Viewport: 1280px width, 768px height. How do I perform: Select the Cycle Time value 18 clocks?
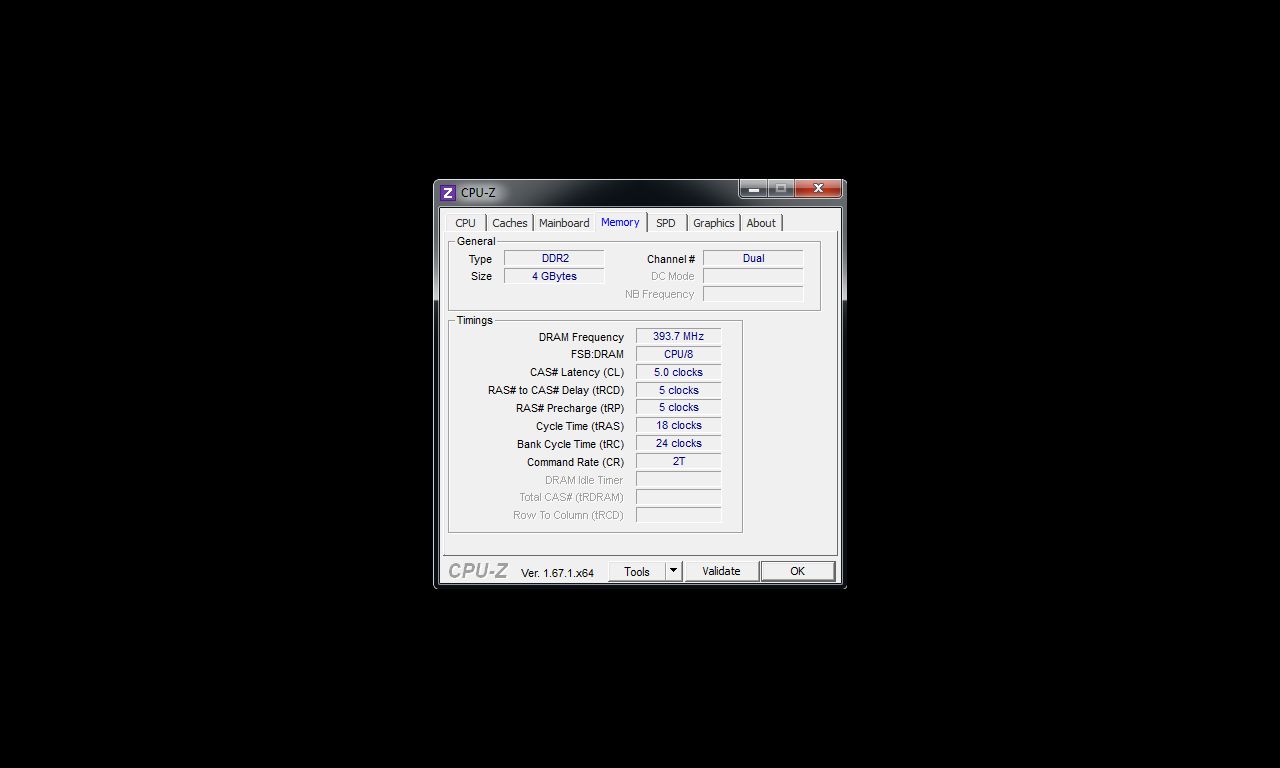tap(678, 425)
